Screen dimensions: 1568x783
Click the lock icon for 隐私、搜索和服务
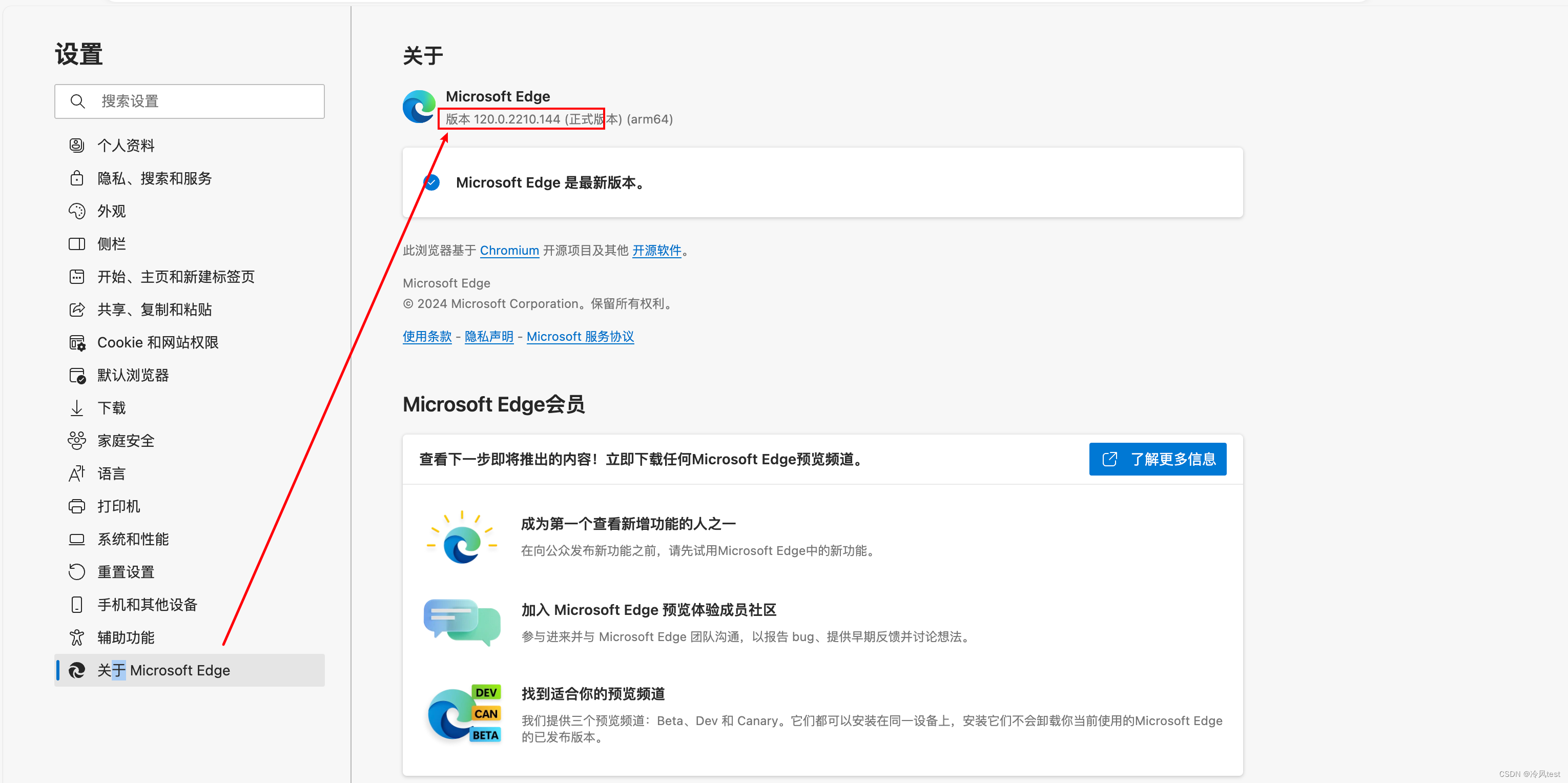pyautogui.click(x=77, y=178)
